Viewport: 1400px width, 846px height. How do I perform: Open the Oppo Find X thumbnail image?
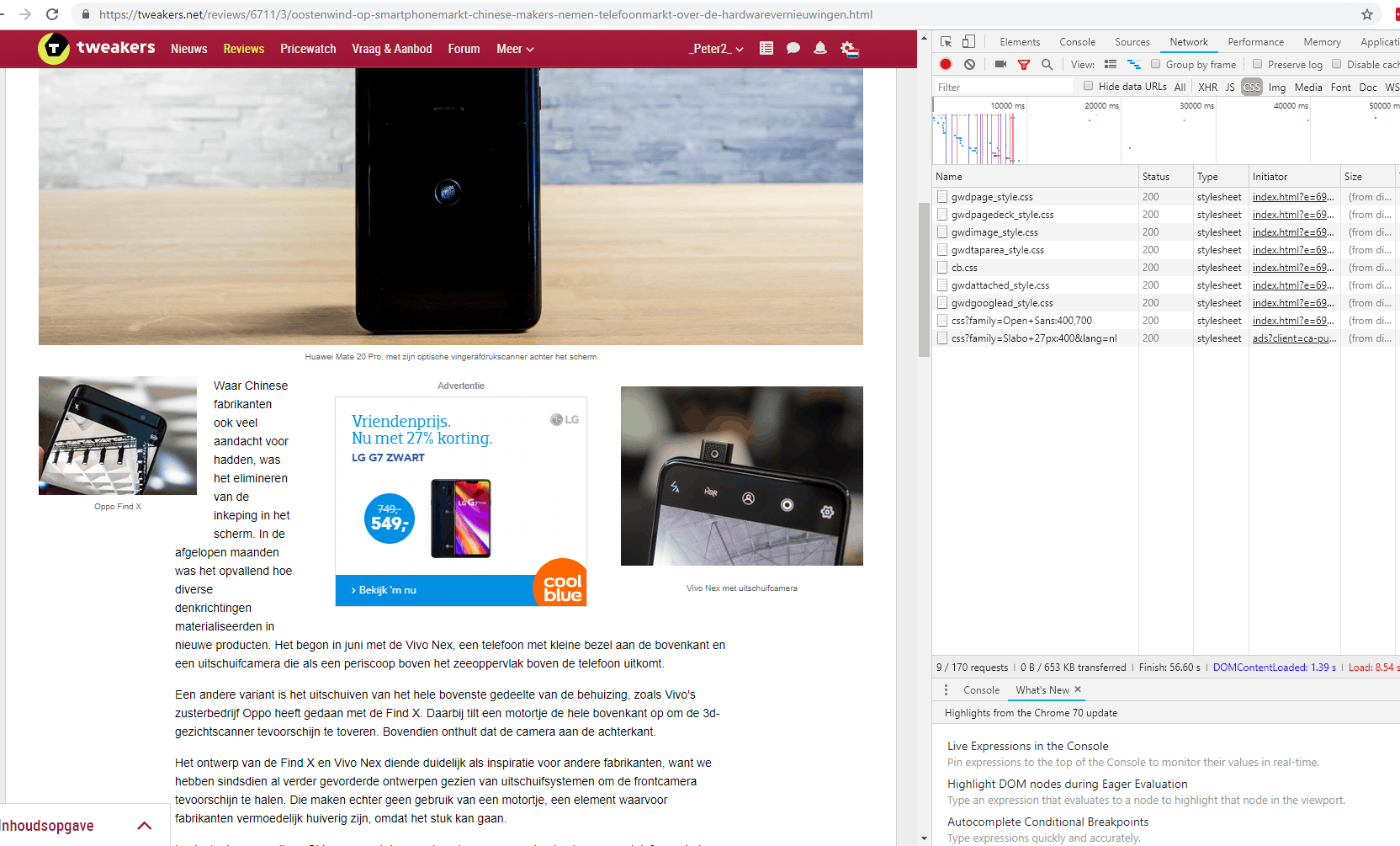(x=118, y=435)
